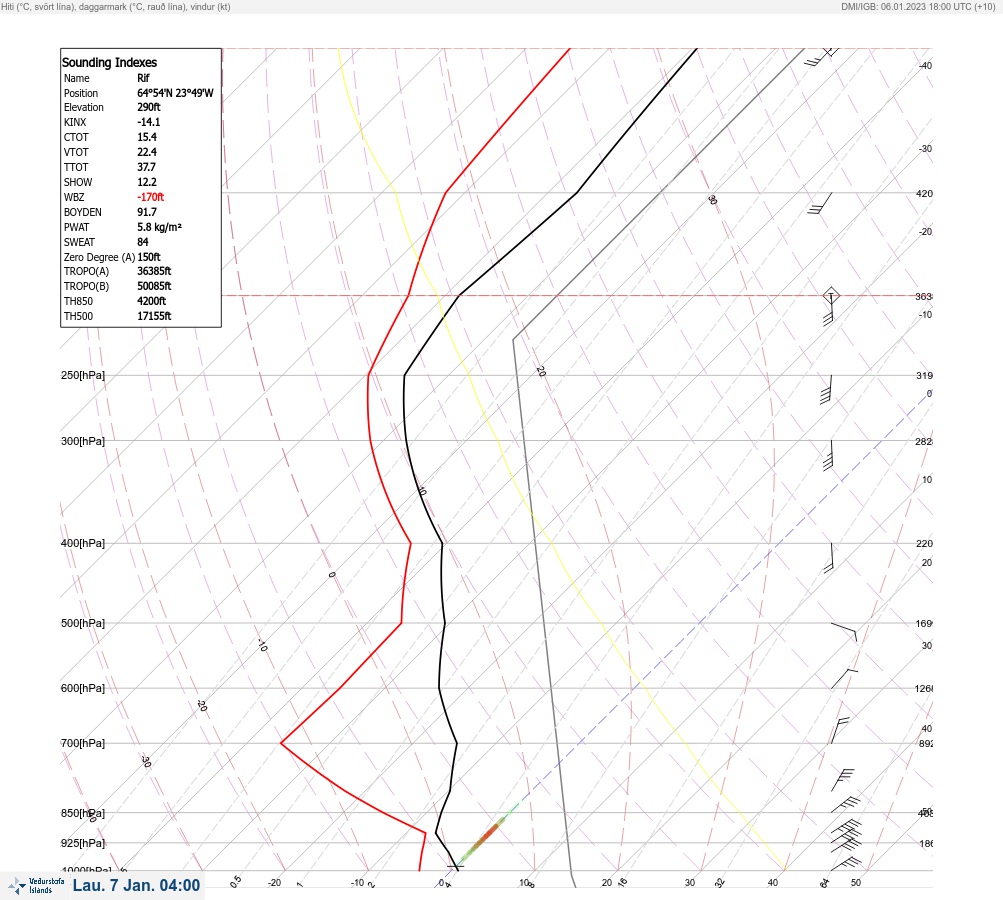Viewport: 1003px width, 900px height.
Task: Click the CTOT value '15.4'
Action: point(146,137)
